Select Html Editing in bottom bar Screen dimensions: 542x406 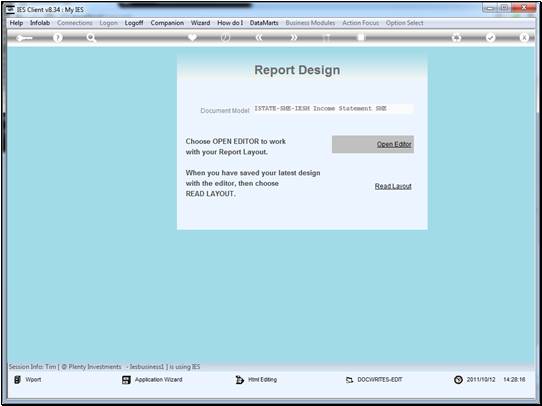point(256,380)
